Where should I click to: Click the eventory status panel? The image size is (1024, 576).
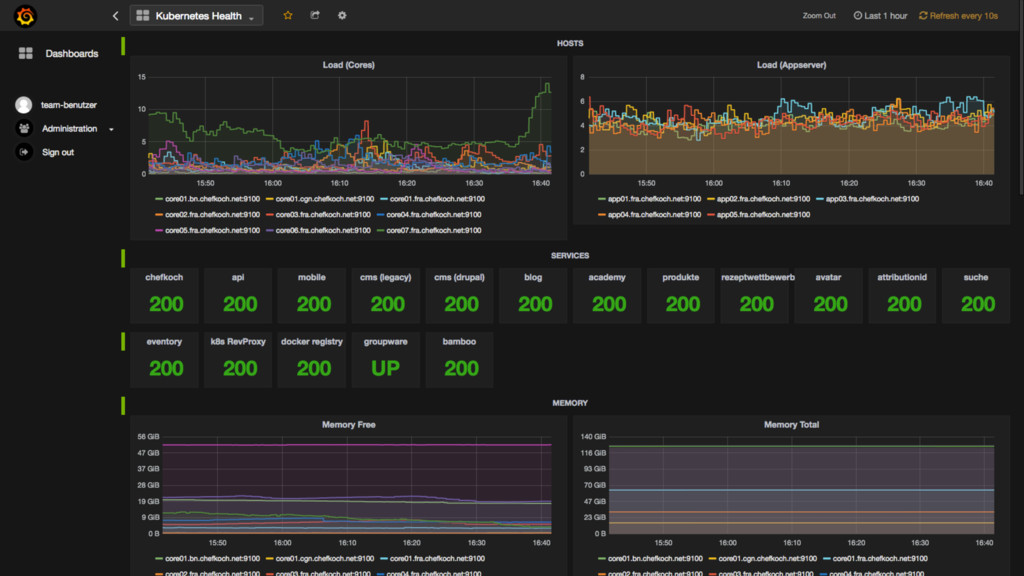(x=164, y=360)
